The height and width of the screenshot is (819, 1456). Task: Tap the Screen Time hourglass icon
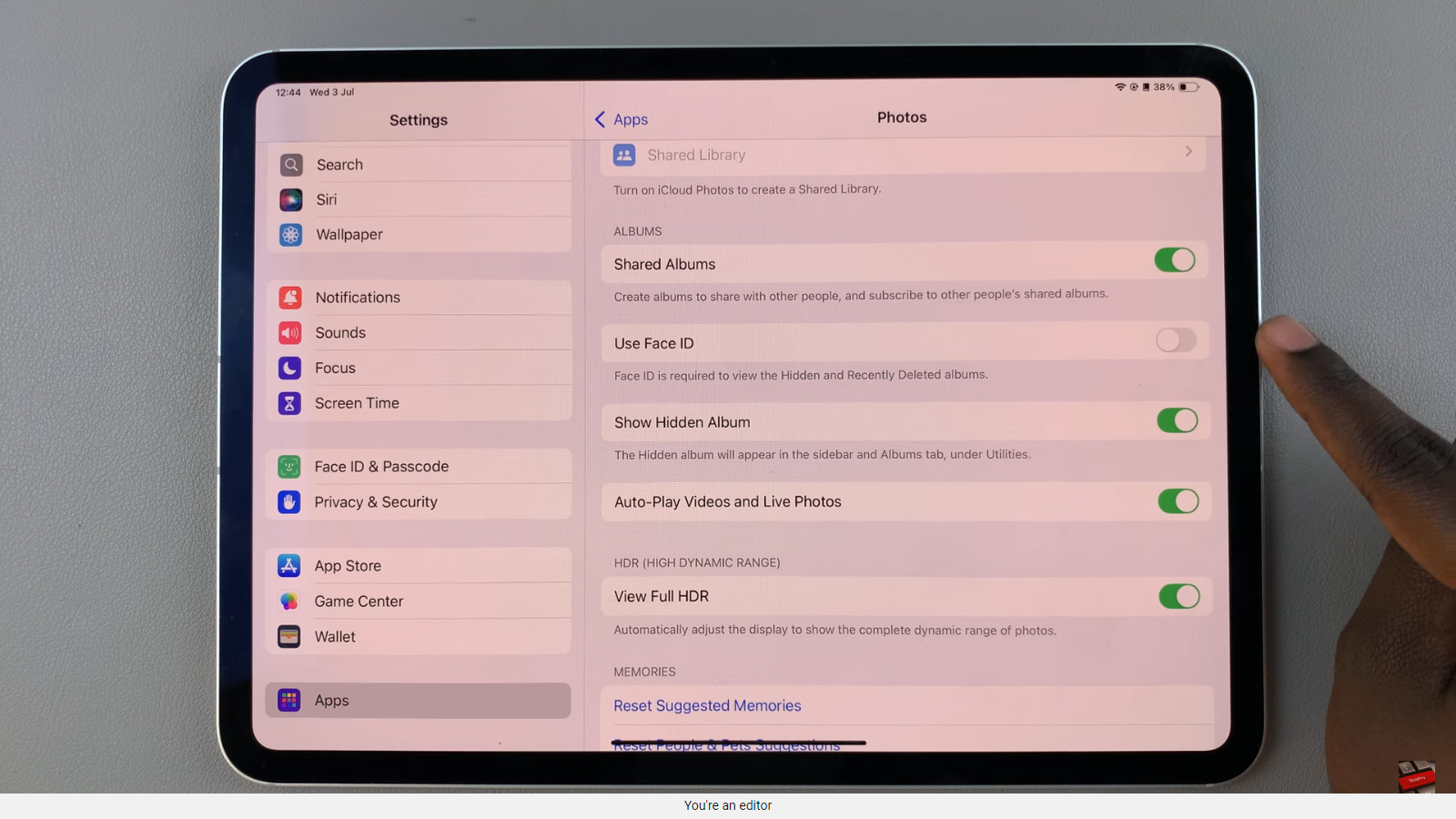tap(289, 403)
